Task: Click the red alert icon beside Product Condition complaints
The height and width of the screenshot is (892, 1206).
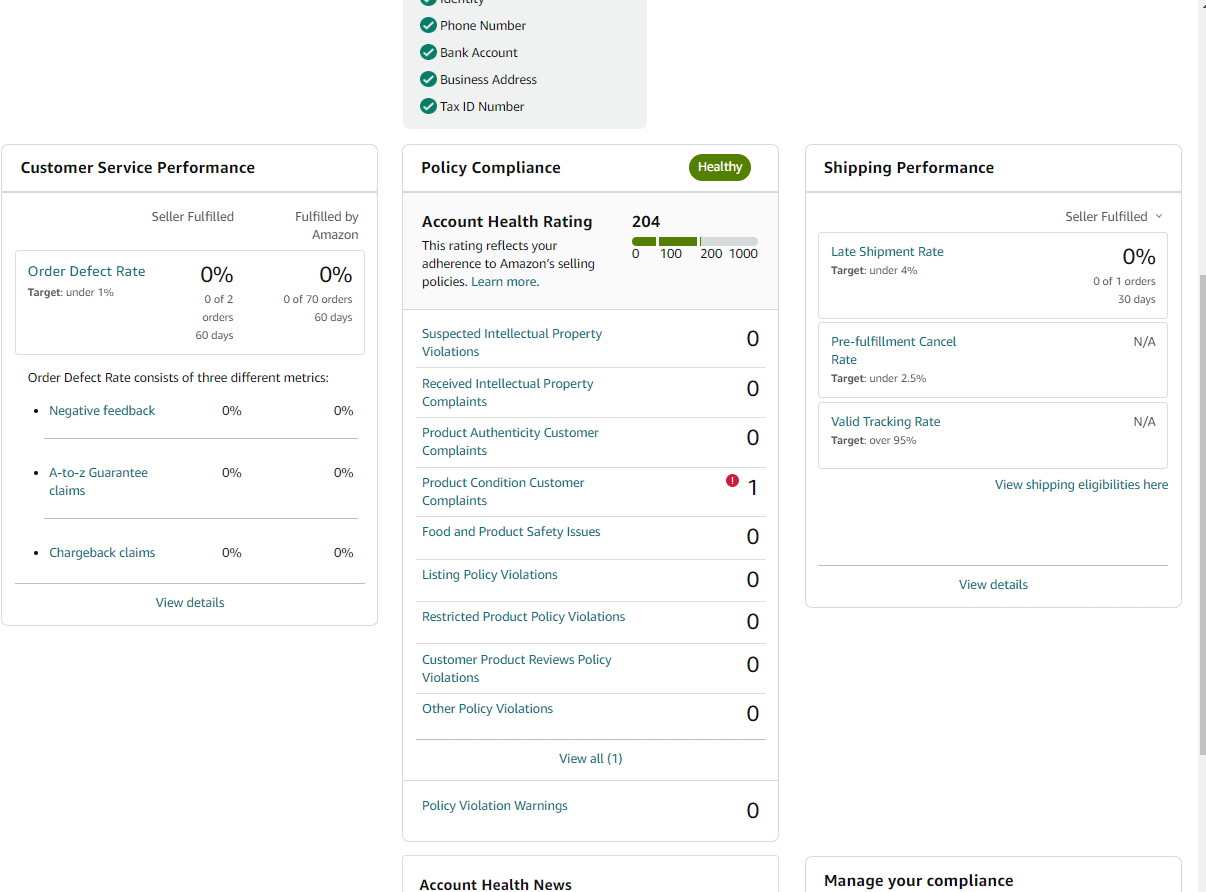Action: point(732,481)
